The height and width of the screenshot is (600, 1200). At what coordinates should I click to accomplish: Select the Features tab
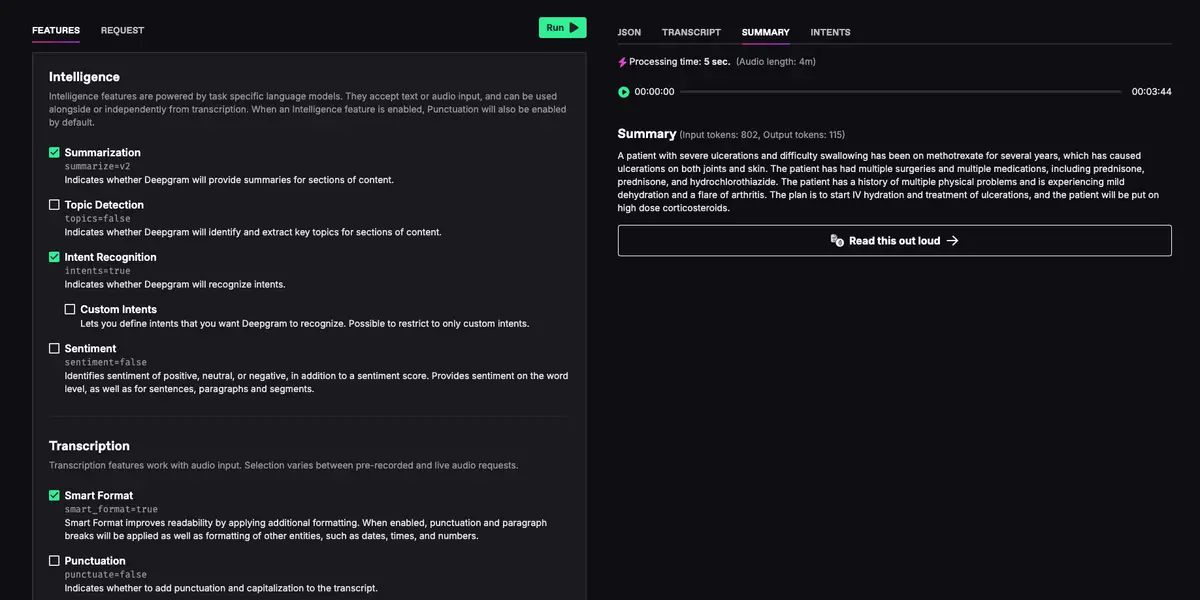(56, 31)
